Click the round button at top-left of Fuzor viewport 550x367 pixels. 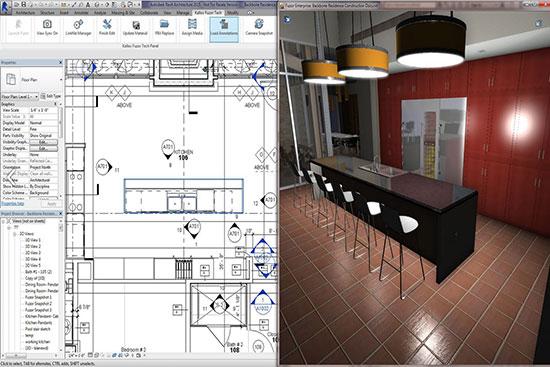click(287, 20)
